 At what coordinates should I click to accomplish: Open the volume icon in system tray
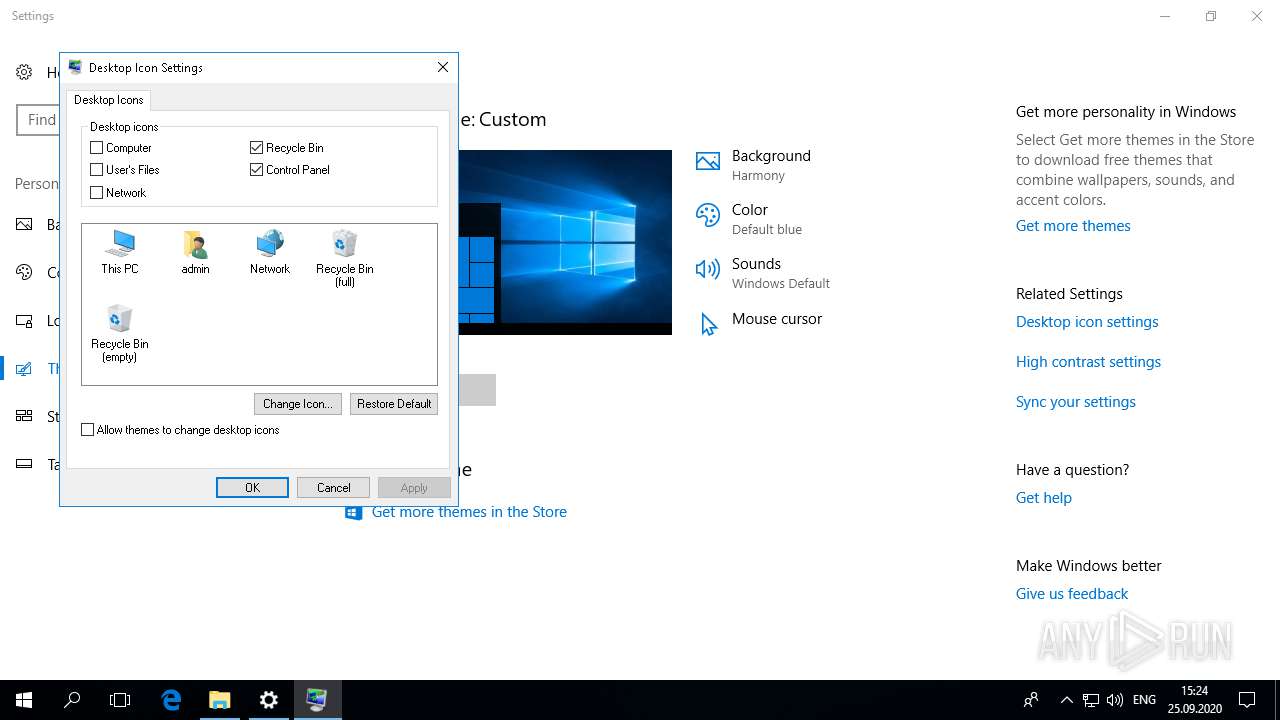[1115, 700]
